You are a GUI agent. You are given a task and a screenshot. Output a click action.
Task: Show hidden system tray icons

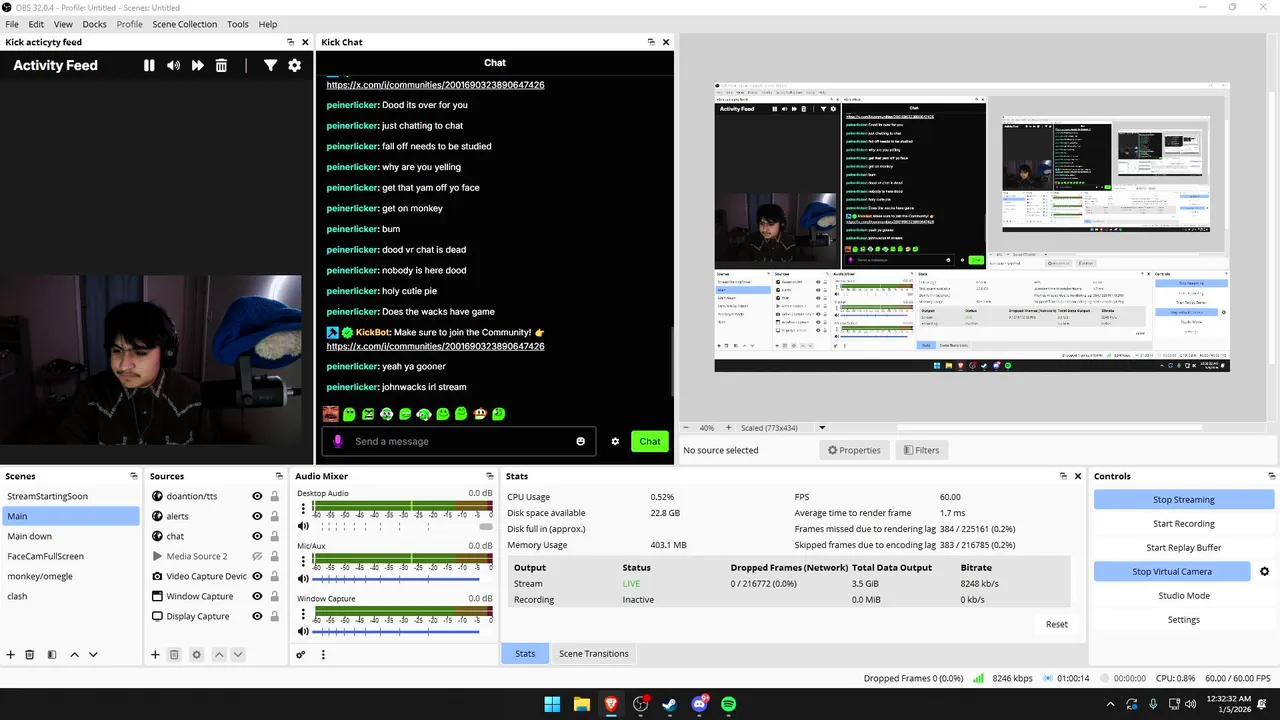[x=1110, y=704]
